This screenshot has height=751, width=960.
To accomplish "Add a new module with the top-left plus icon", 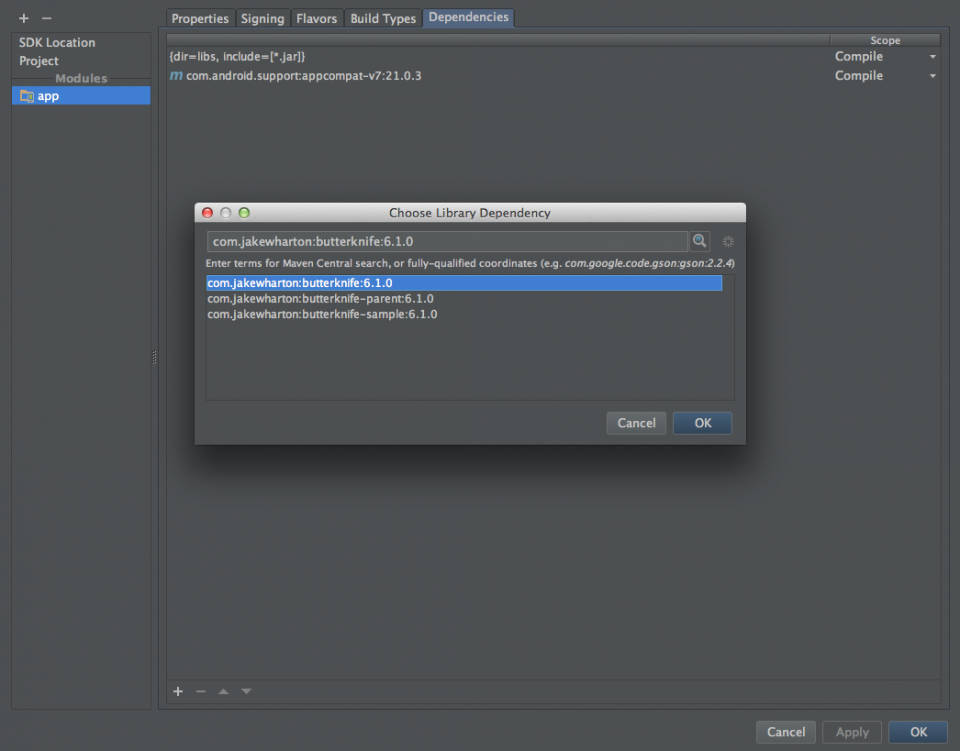I will coord(23,18).
